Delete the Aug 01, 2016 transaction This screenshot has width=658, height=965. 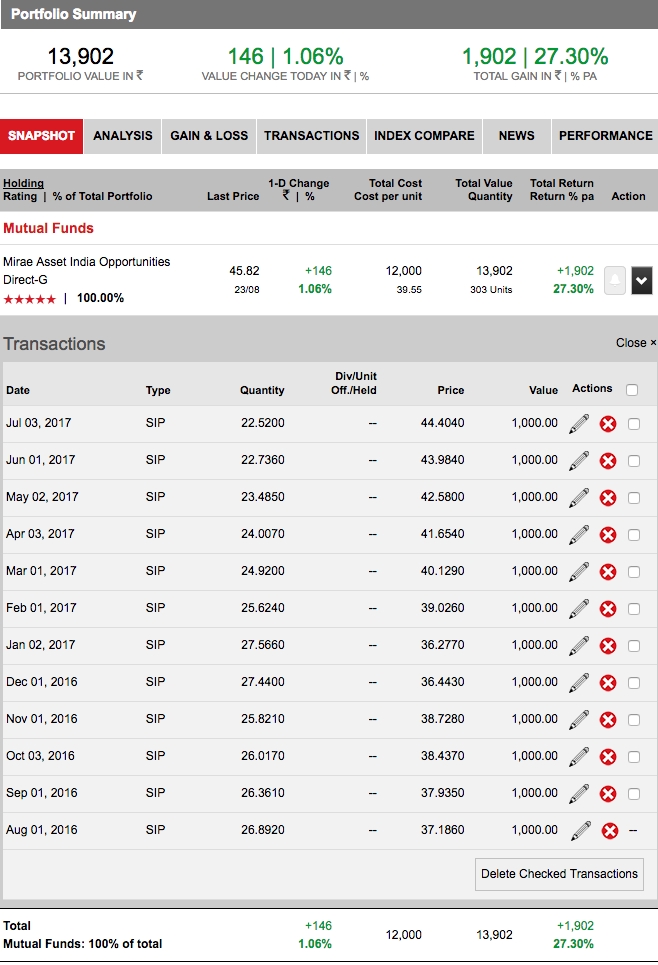tap(609, 831)
